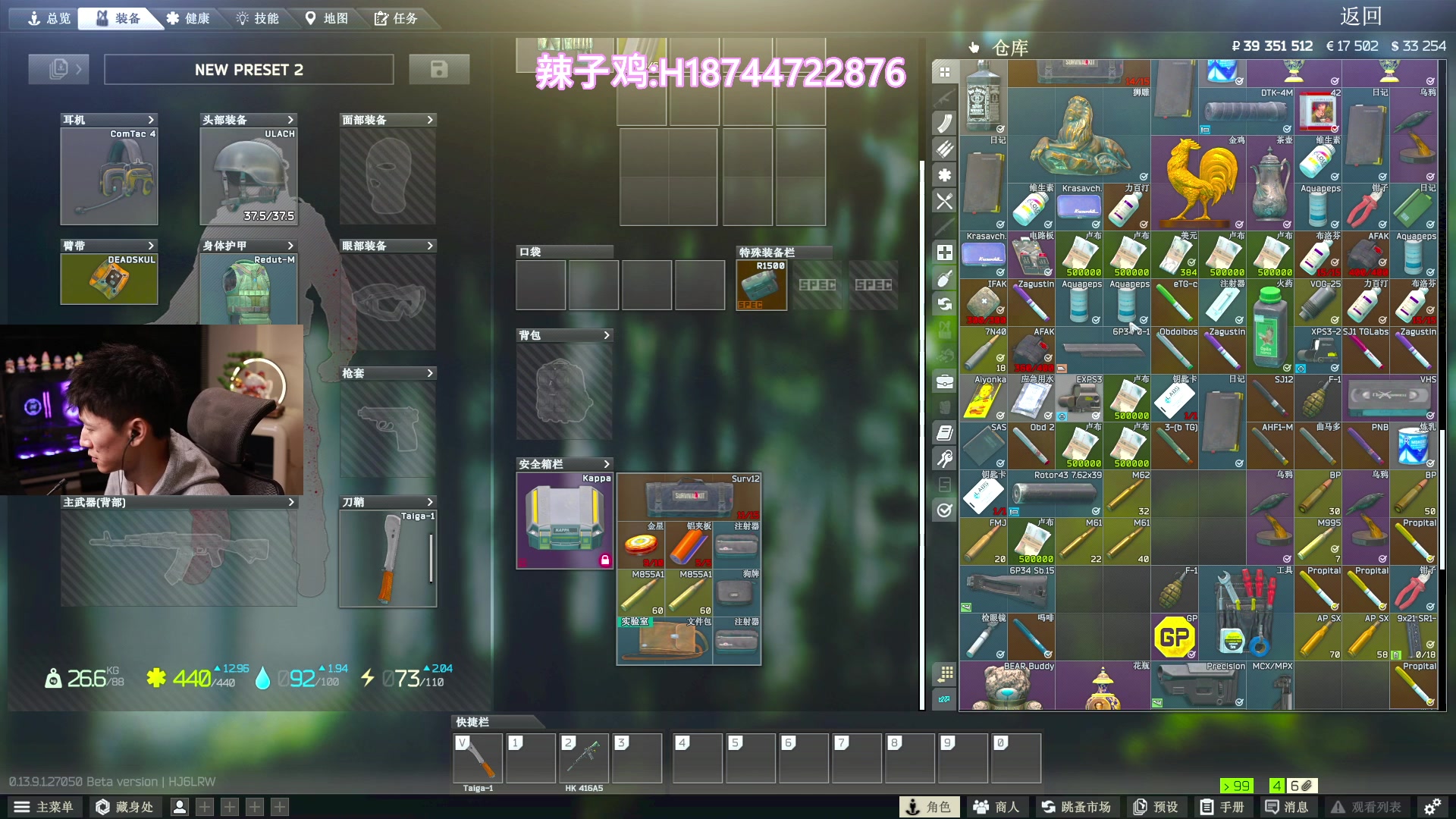1456x819 pixels.
Task: Expand the 安全箱栏 secure container arrow
Action: point(606,464)
